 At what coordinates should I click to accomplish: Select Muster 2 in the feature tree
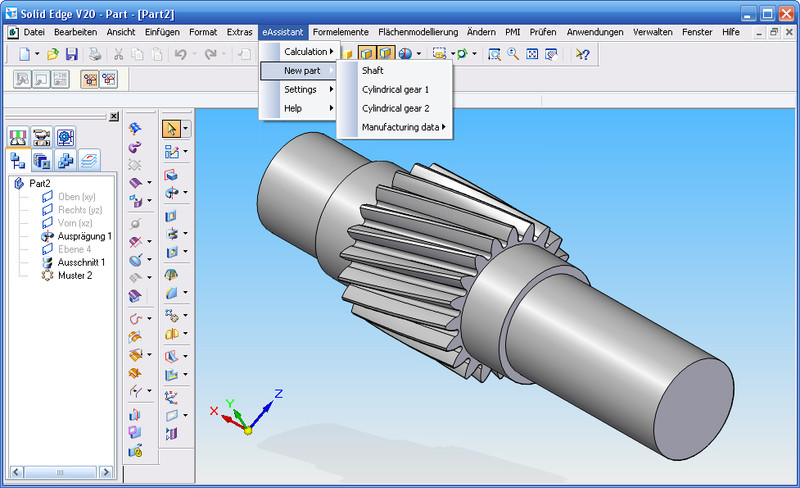click(75, 275)
